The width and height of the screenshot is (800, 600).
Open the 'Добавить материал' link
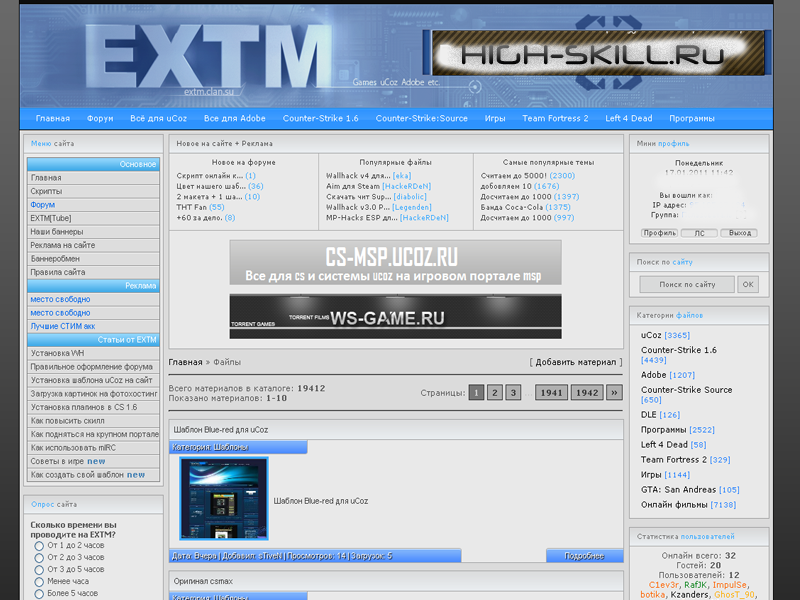tap(575, 362)
